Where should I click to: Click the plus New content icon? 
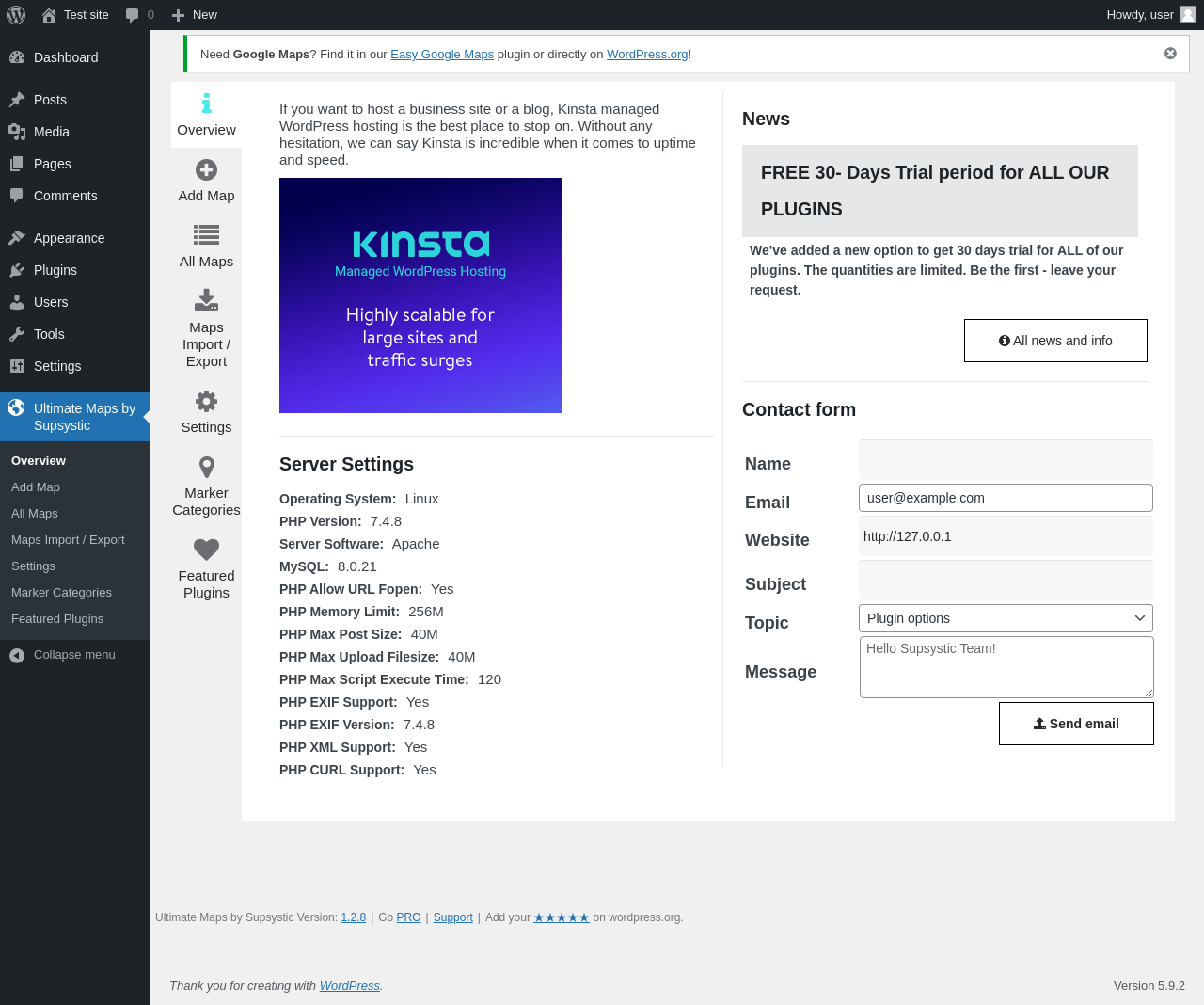click(x=178, y=15)
